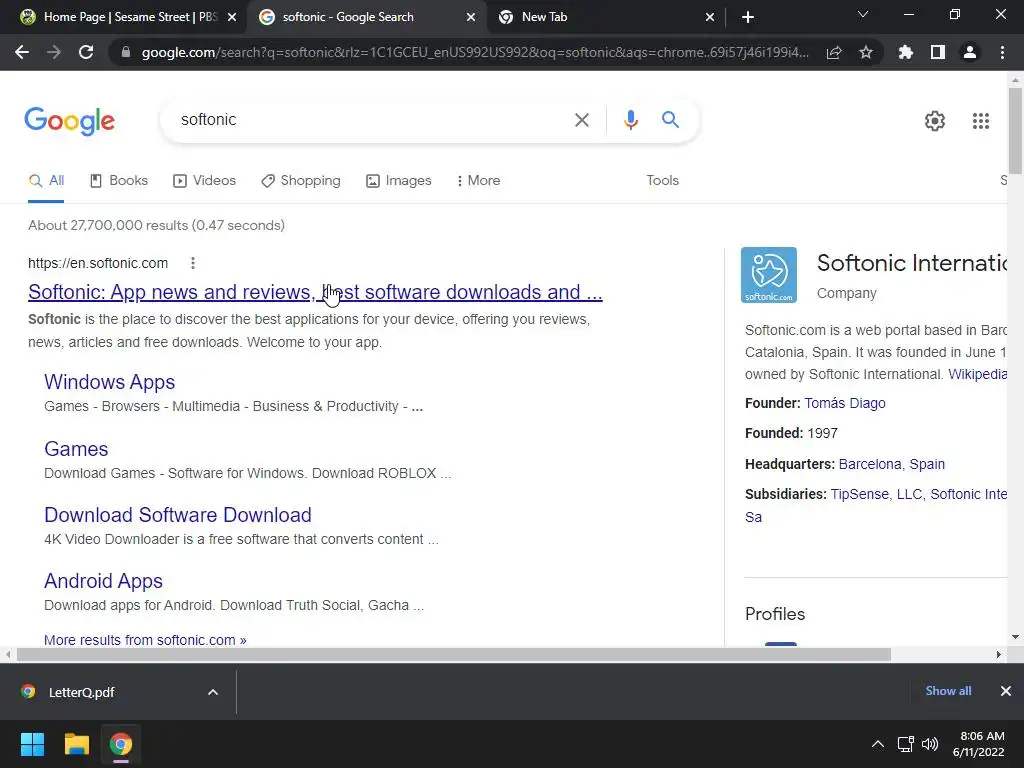Open the Softonic main result link
The width and height of the screenshot is (1024, 768).
[315, 292]
